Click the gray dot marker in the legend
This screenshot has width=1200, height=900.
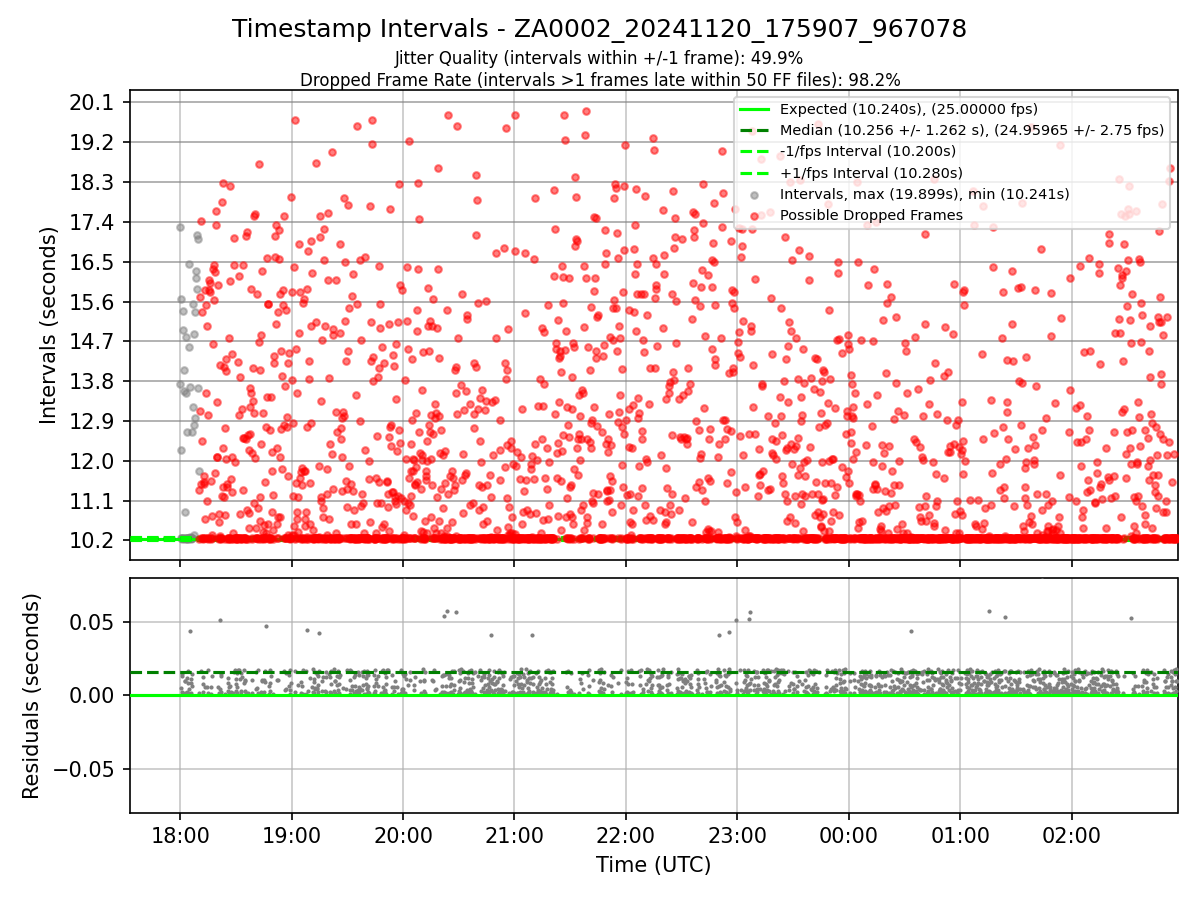(754, 194)
